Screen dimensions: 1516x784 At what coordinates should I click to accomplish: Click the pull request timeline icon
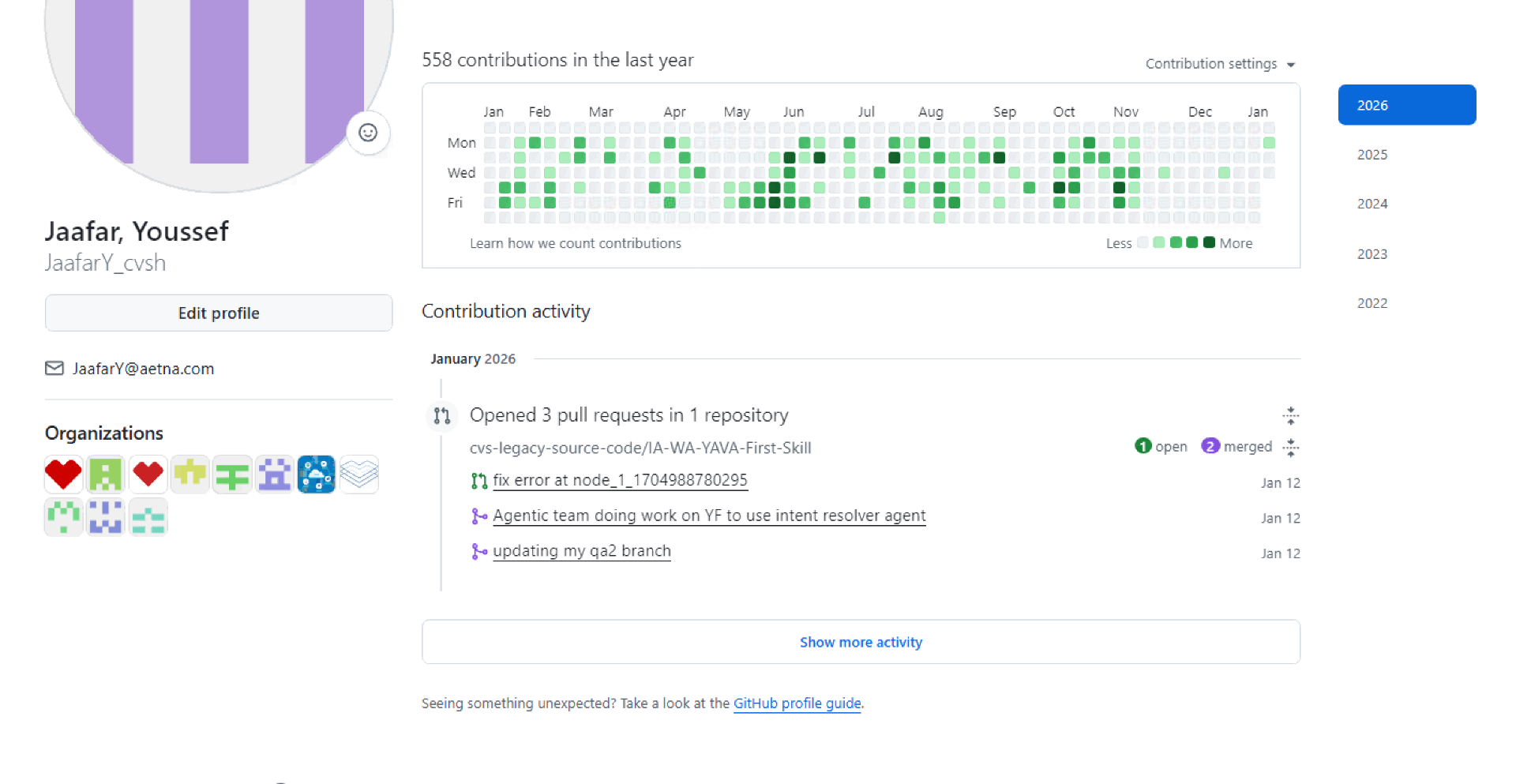coord(441,415)
